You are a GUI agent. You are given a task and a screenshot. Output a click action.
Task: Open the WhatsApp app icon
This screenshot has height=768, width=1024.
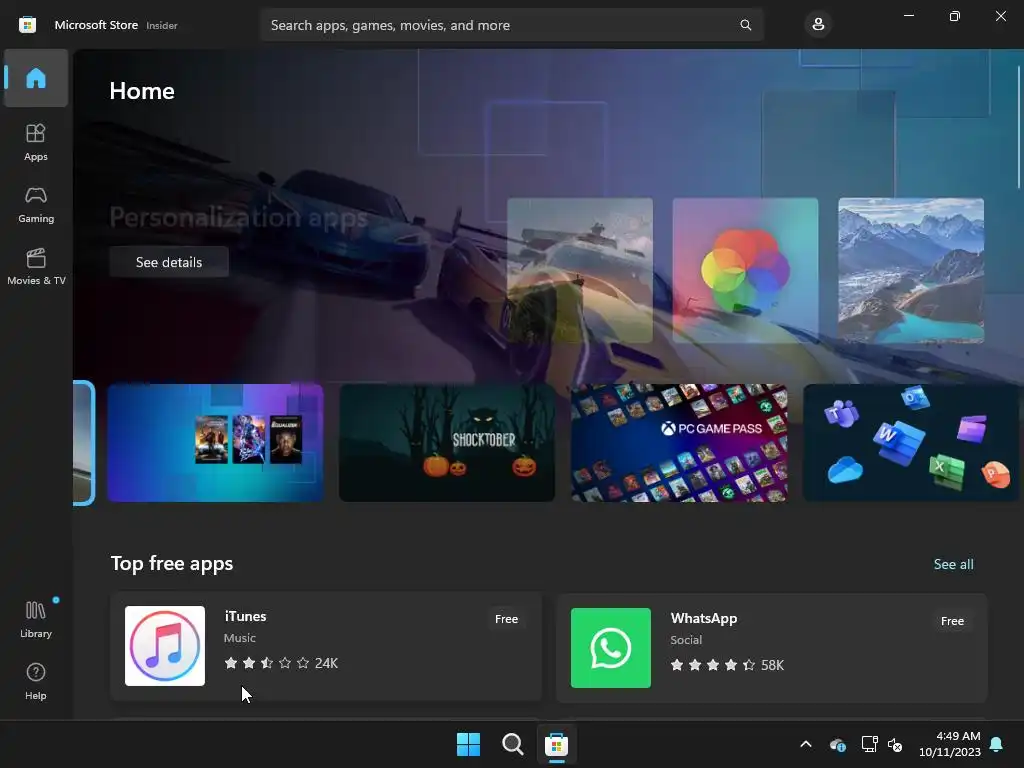point(611,648)
